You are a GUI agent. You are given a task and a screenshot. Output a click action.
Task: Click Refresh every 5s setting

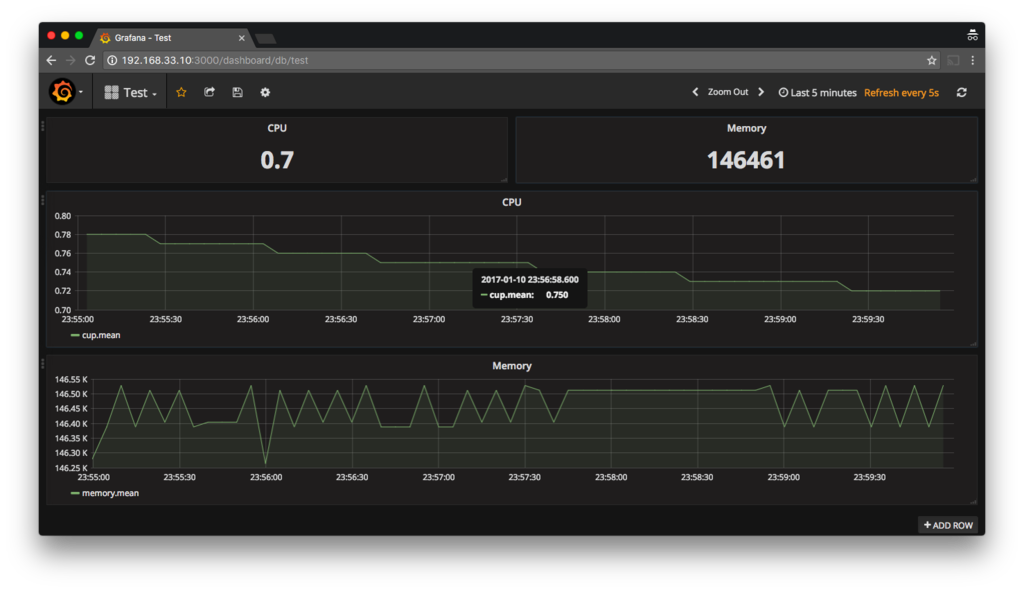(901, 93)
